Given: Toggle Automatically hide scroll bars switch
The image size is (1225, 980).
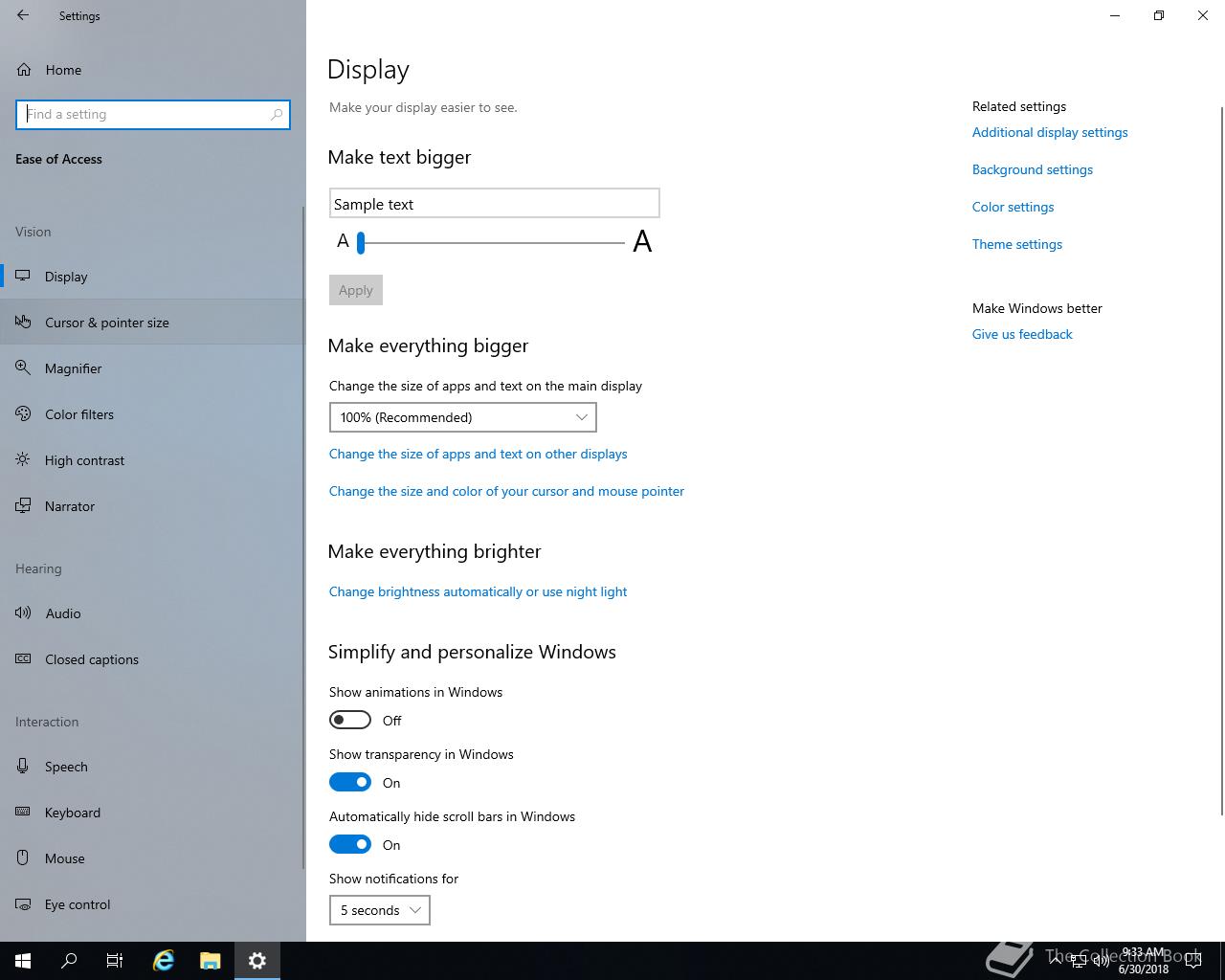Looking at the screenshot, I should coord(350,844).
